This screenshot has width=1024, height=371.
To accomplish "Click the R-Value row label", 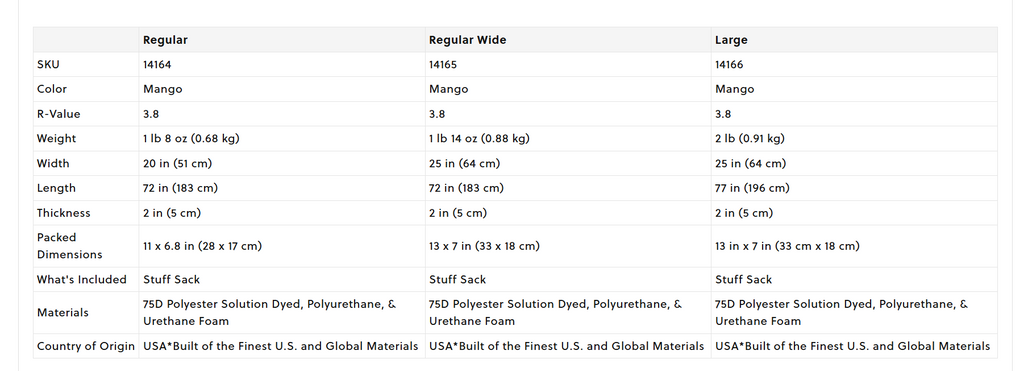I will coord(59,114).
